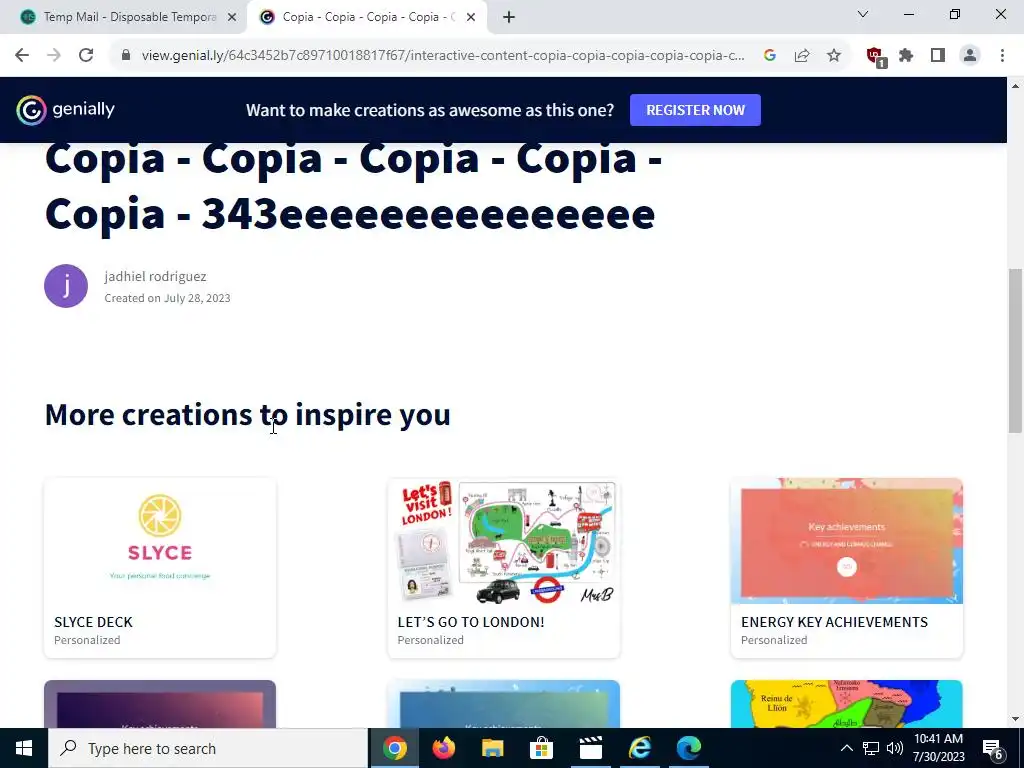Click 'Personalized' under Let's Go To London
This screenshot has height=768, width=1024.
(430, 640)
